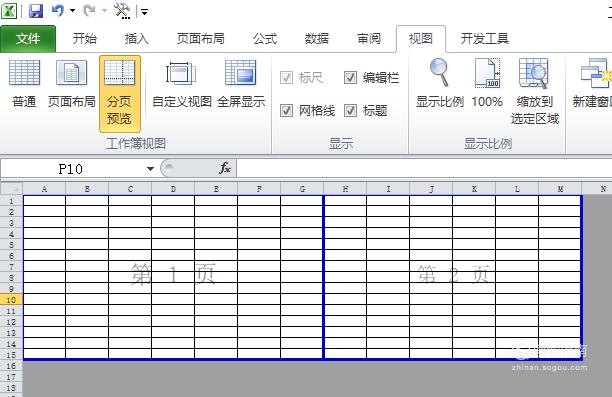The width and height of the screenshot is (612, 397).
Task: Open the 页面布局 ribbon tab
Action: pyautogui.click(x=200, y=39)
